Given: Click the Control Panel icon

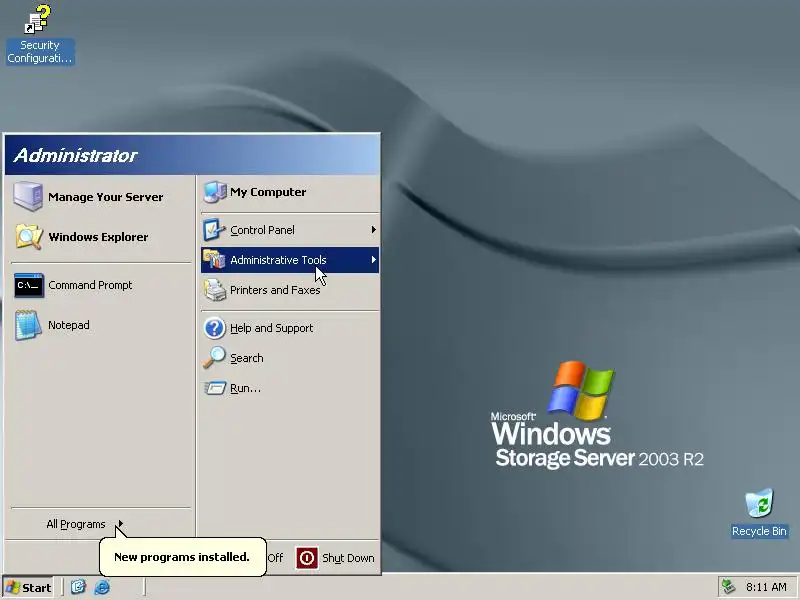Looking at the screenshot, I should (x=214, y=230).
